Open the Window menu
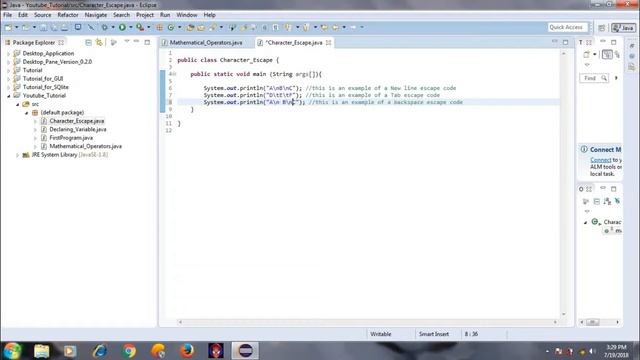The width and height of the screenshot is (640, 360). (187, 15)
